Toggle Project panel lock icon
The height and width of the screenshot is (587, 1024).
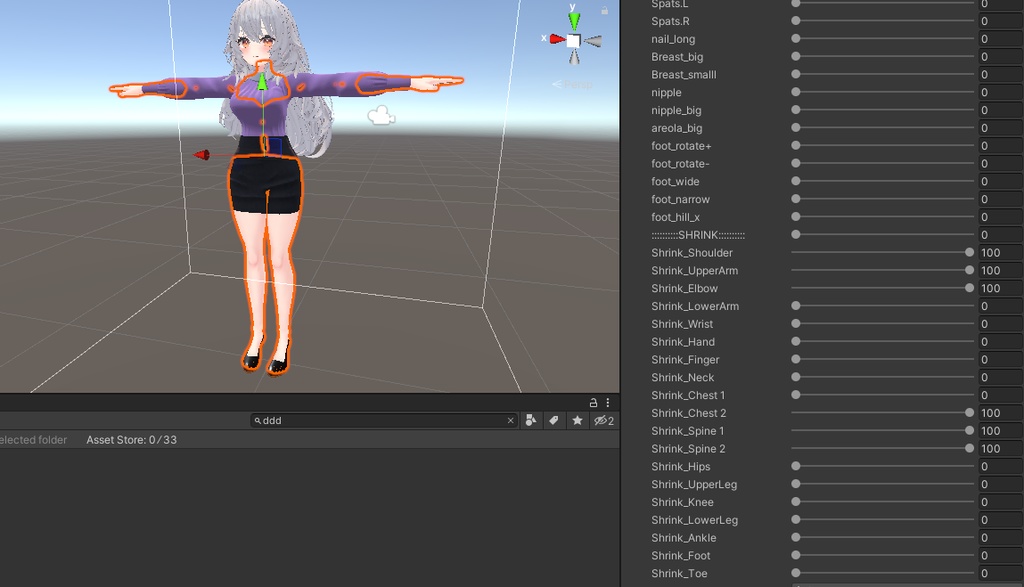point(593,403)
